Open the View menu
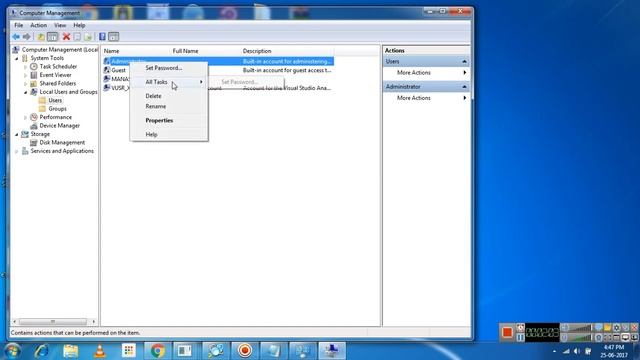640x360 pixels. (60, 25)
